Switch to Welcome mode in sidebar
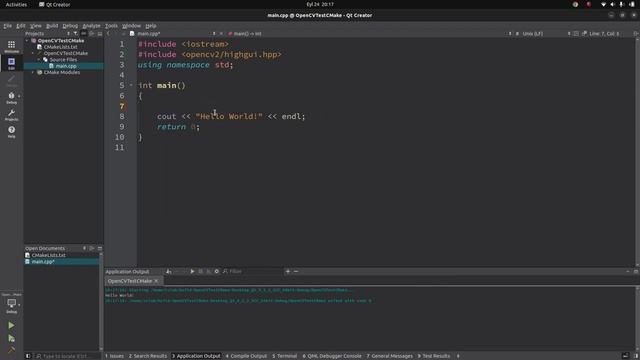The image size is (640, 360). pos(11,46)
